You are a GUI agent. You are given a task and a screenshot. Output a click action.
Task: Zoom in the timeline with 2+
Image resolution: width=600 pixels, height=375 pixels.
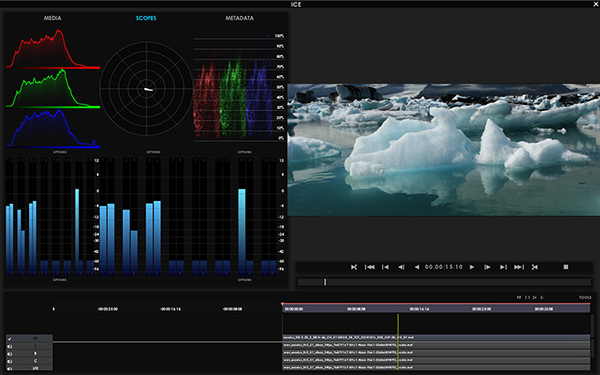coord(535,297)
